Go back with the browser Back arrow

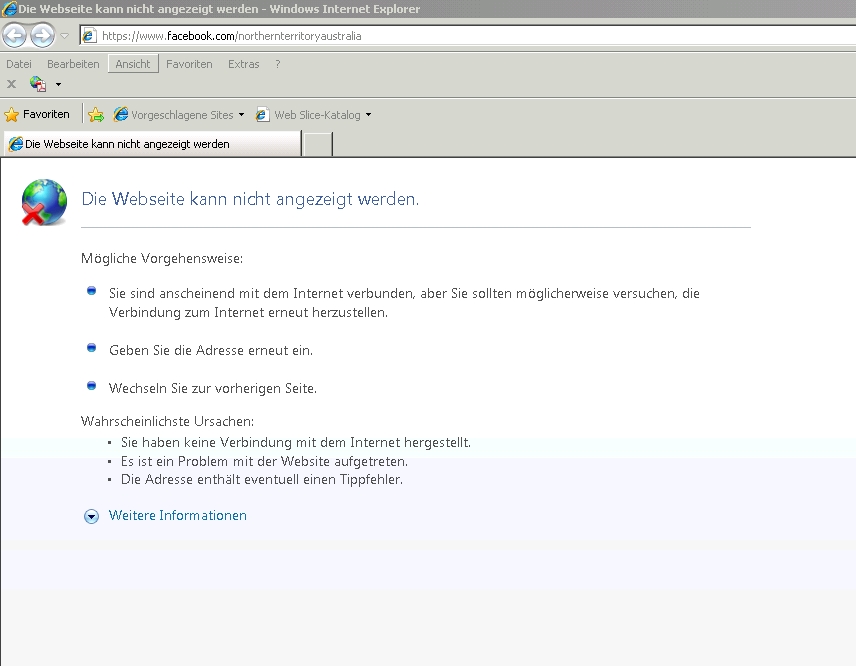[14, 36]
